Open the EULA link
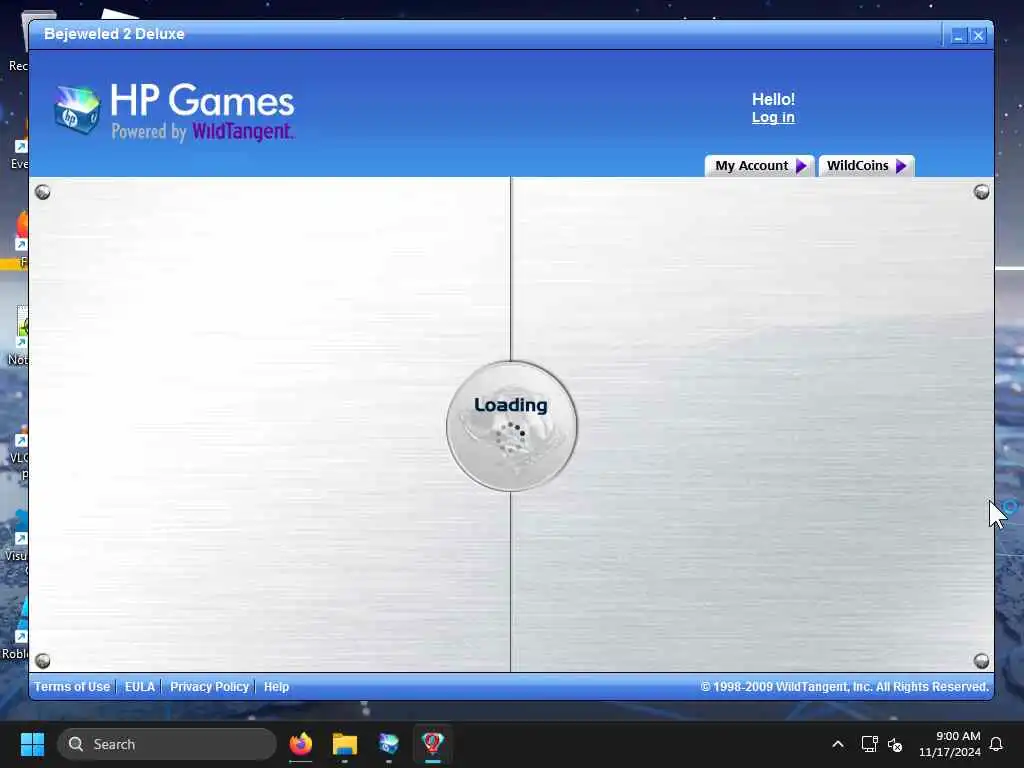Image resolution: width=1024 pixels, height=768 pixels. point(140,686)
